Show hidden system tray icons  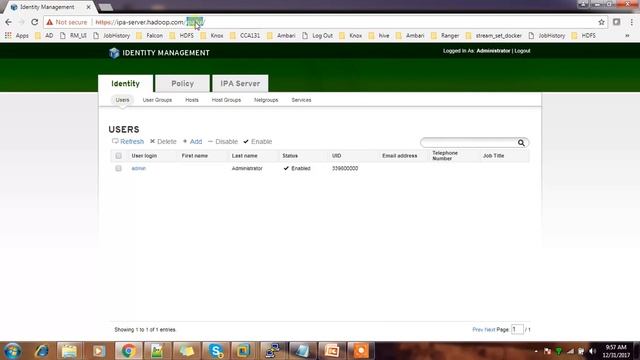tap(536, 351)
